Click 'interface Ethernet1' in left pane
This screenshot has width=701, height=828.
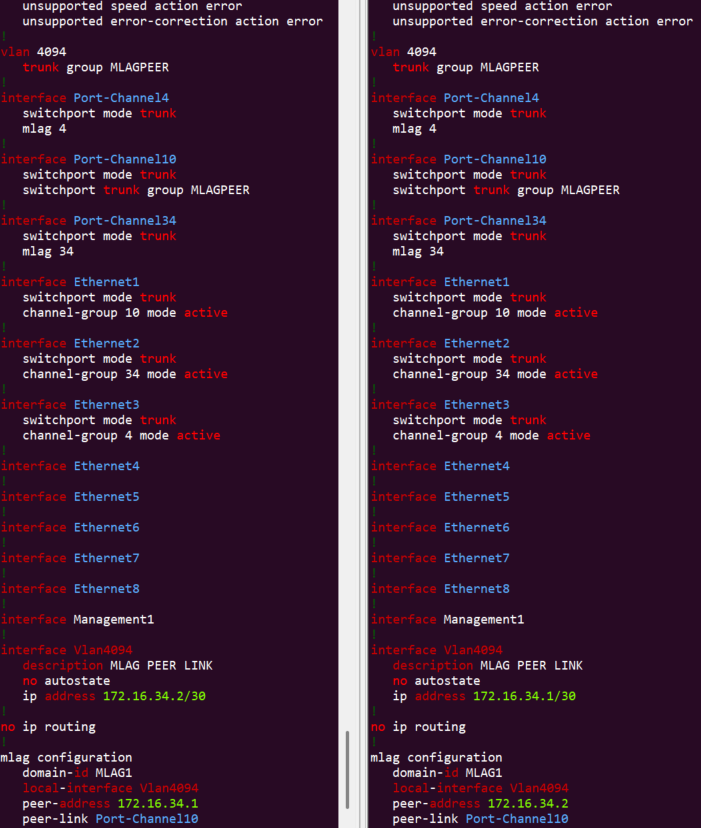70,281
